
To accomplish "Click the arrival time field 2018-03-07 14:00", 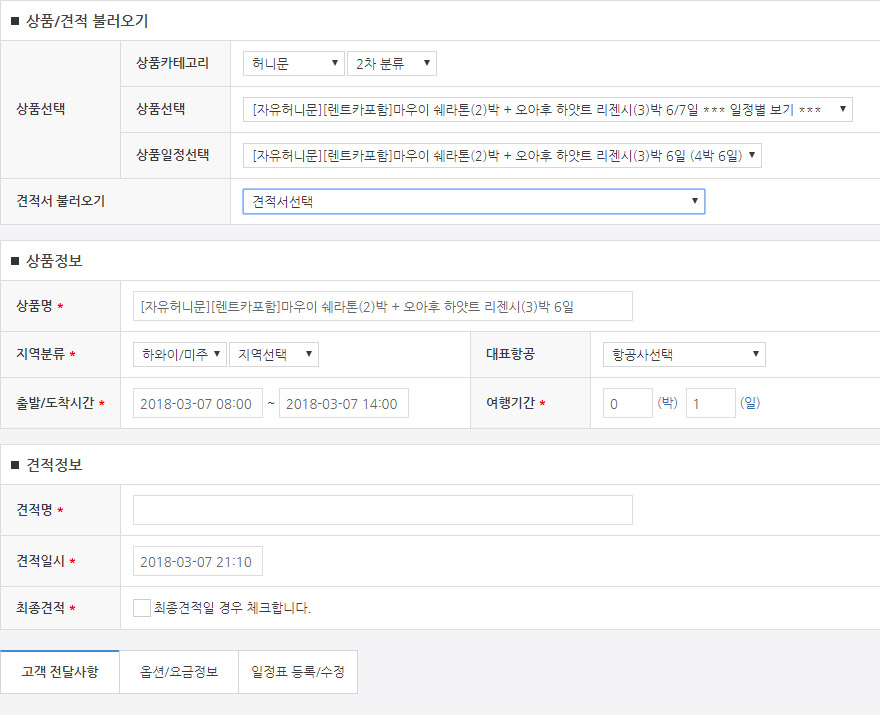I will tap(343, 403).
